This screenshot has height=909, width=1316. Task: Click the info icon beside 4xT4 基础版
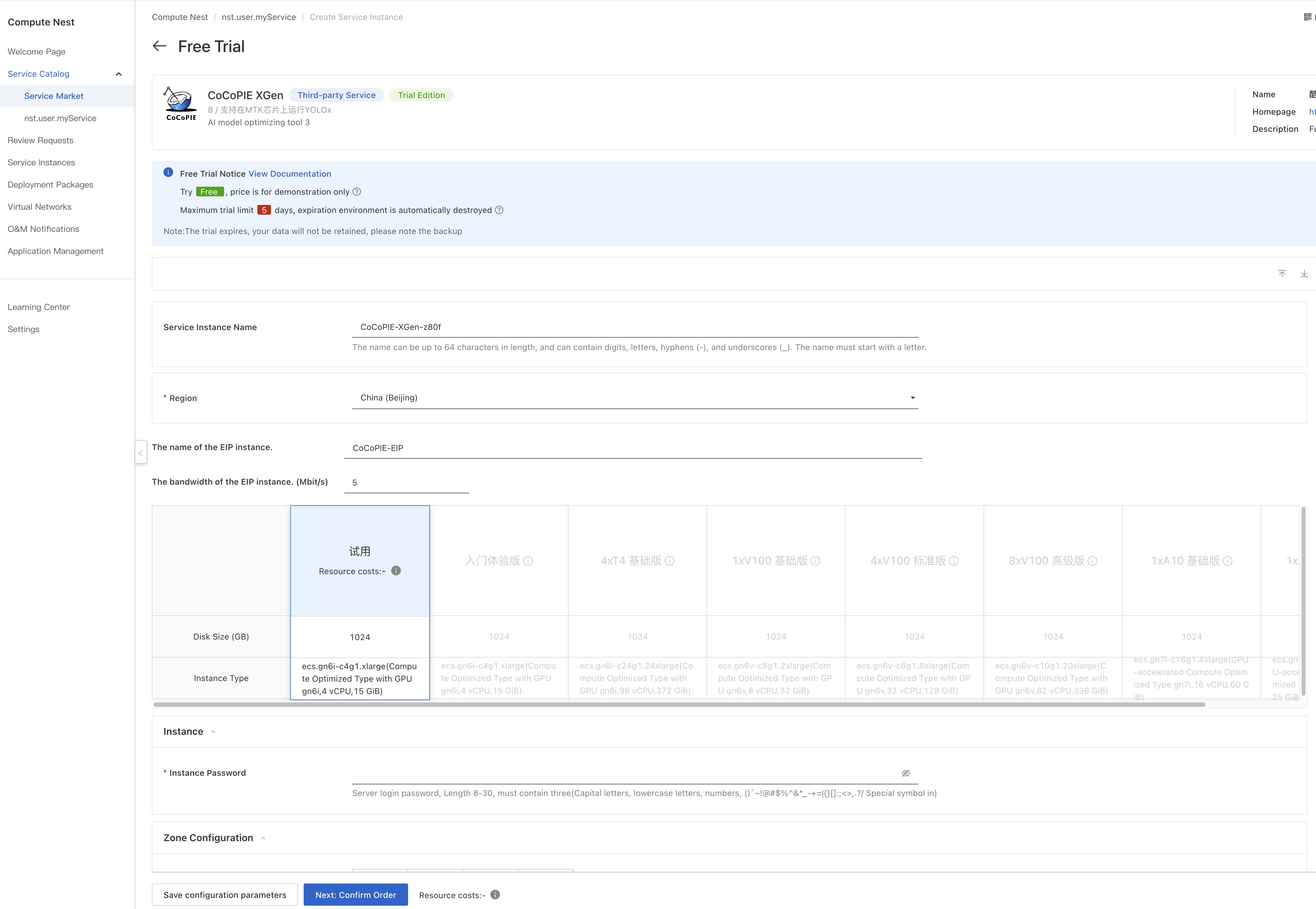click(x=670, y=561)
